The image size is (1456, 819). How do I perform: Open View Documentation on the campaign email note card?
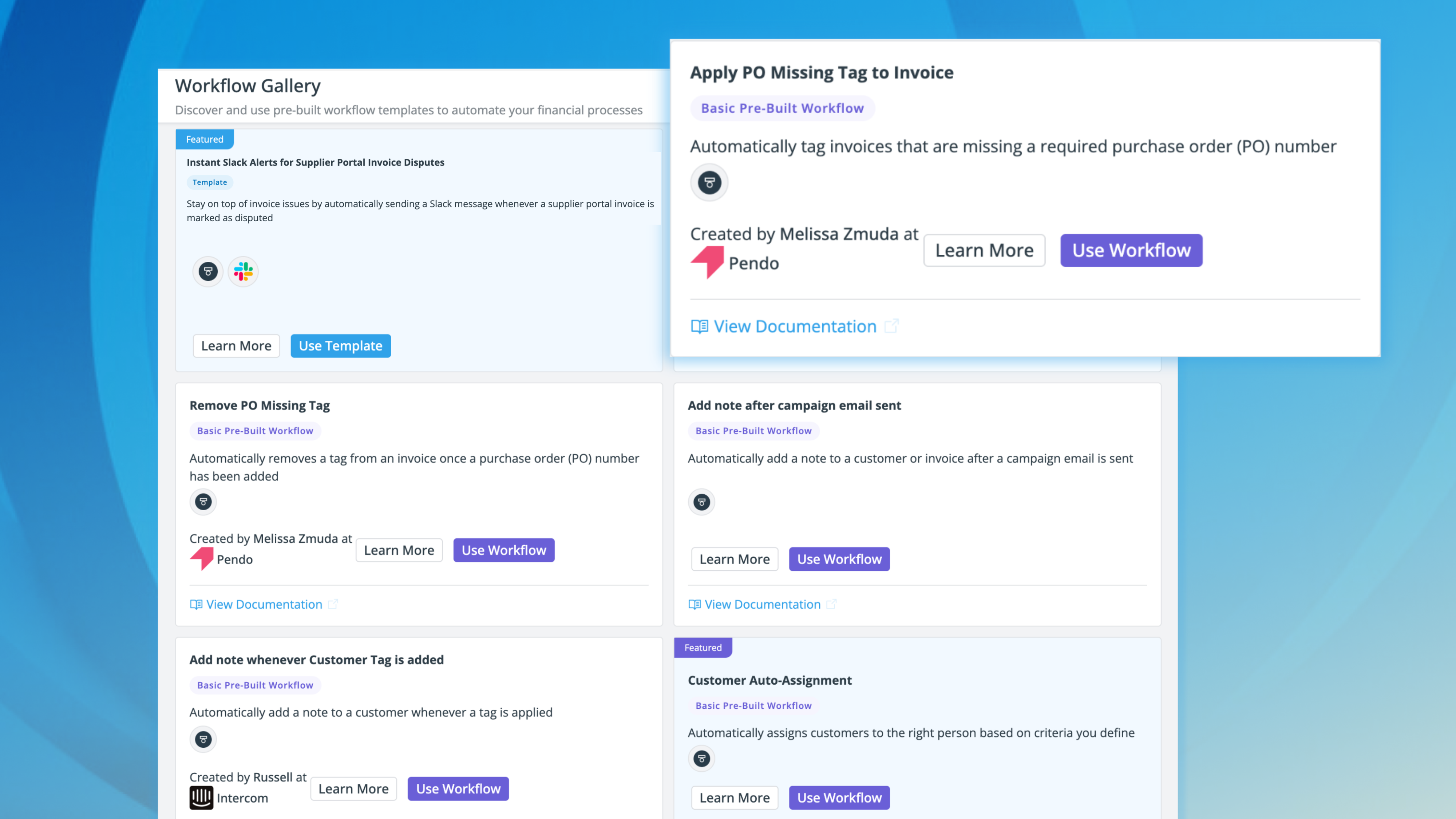[x=763, y=604]
